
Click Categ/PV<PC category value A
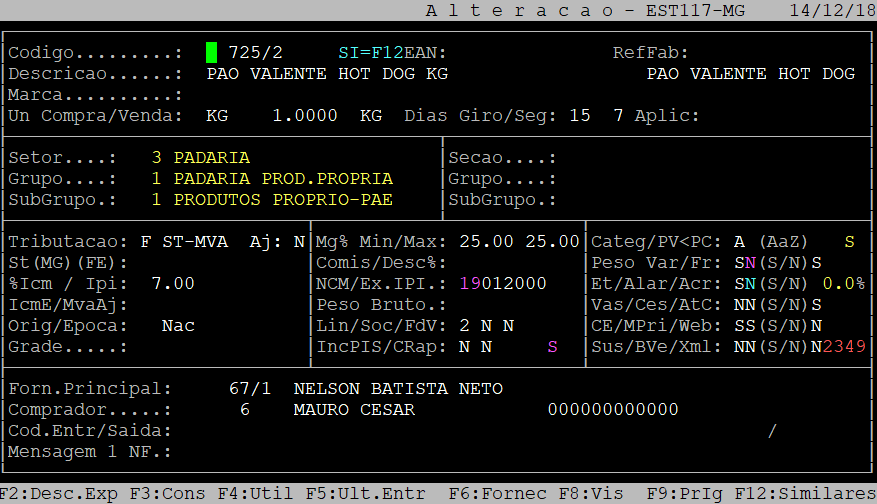point(739,242)
